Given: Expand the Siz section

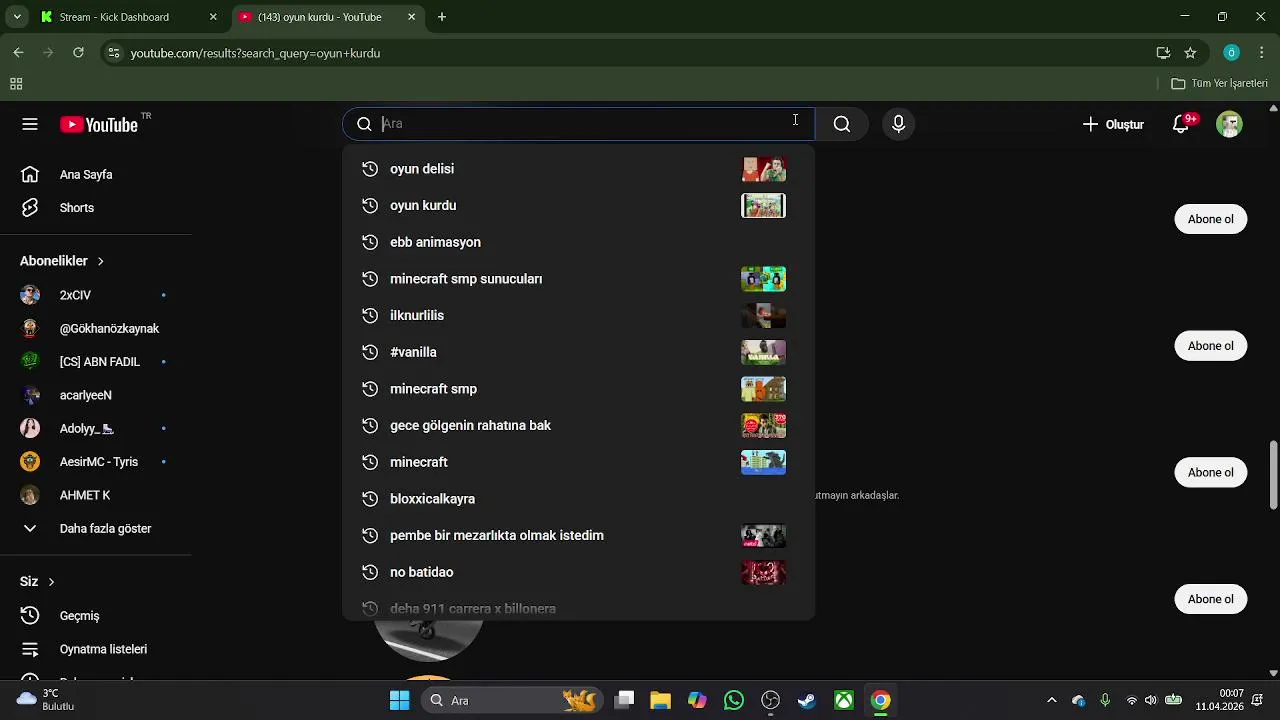Looking at the screenshot, I should pyautogui.click(x=38, y=581).
